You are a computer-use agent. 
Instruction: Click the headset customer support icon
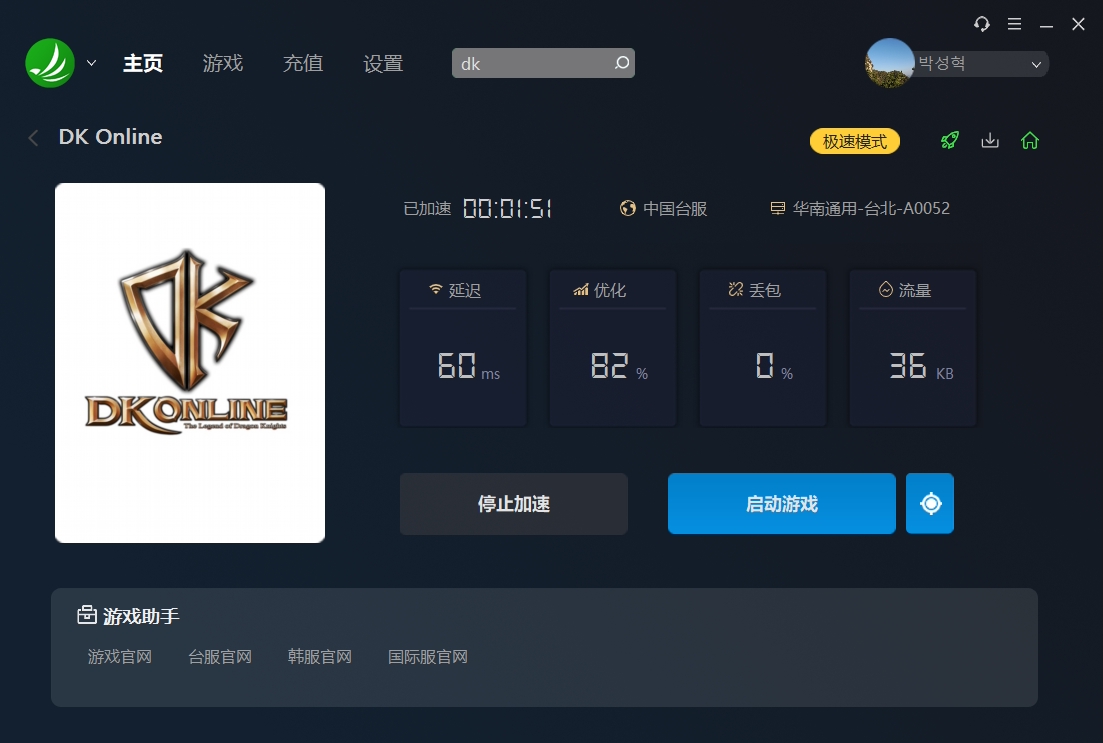[x=982, y=24]
